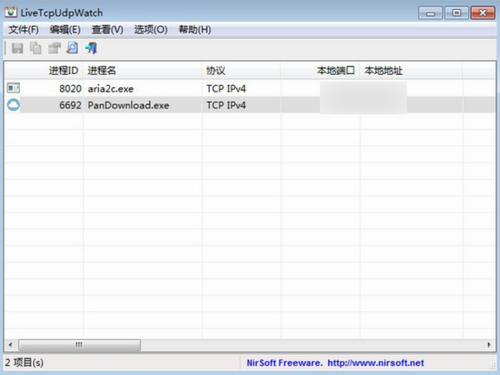Click the Exit toolbar icon
The image size is (500, 375).
pos(91,48)
